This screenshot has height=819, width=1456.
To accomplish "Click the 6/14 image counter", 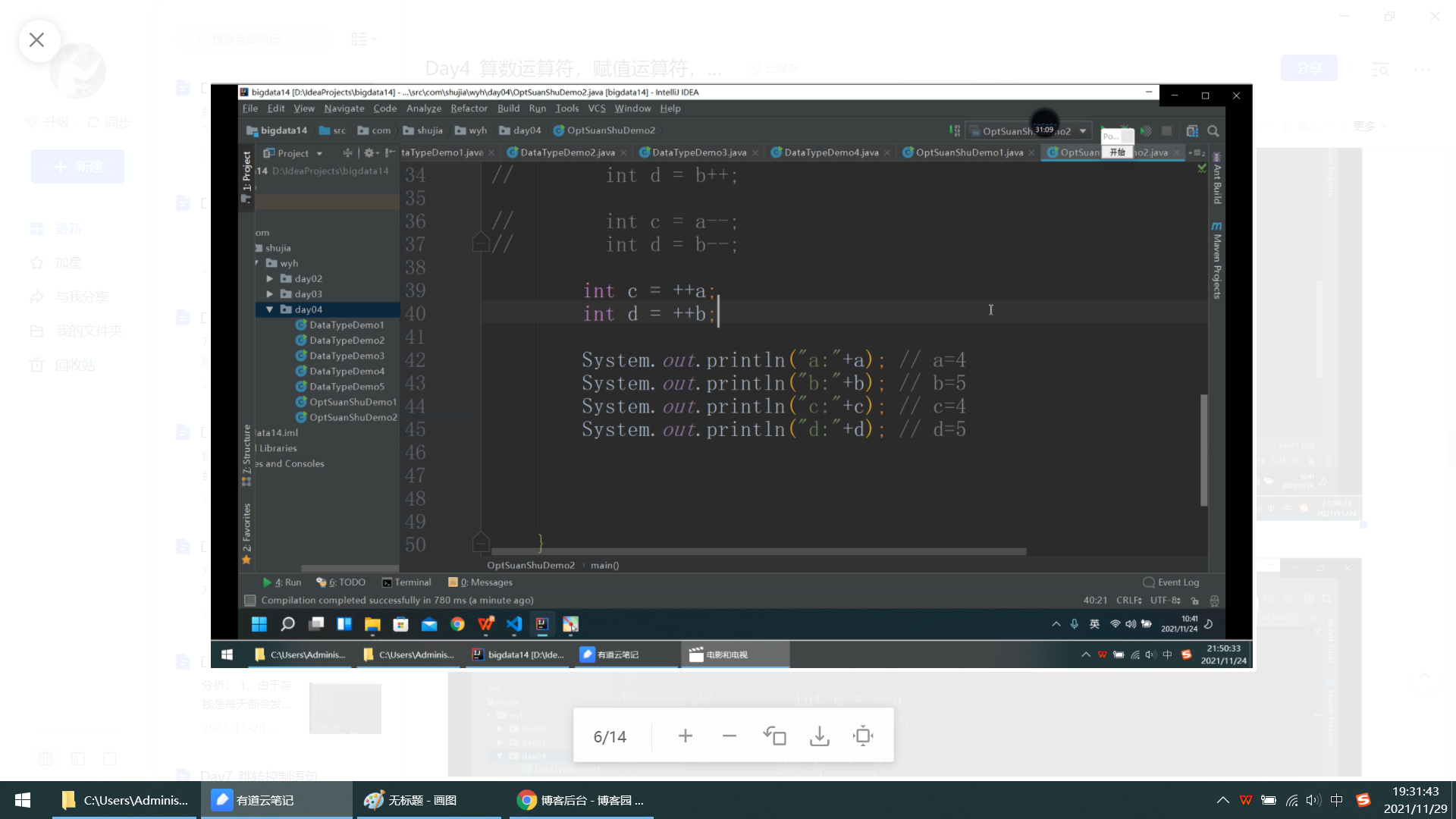I will pyautogui.click(x=610, y=736).
